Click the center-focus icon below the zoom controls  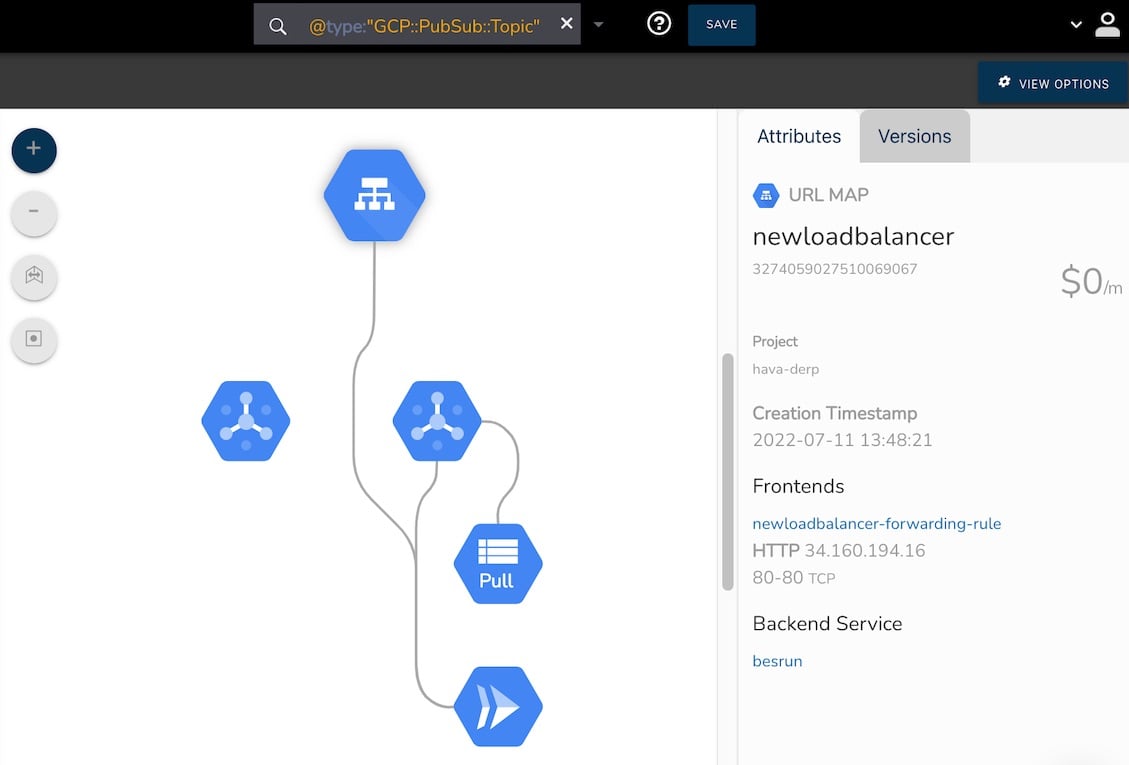click(34, 340)
